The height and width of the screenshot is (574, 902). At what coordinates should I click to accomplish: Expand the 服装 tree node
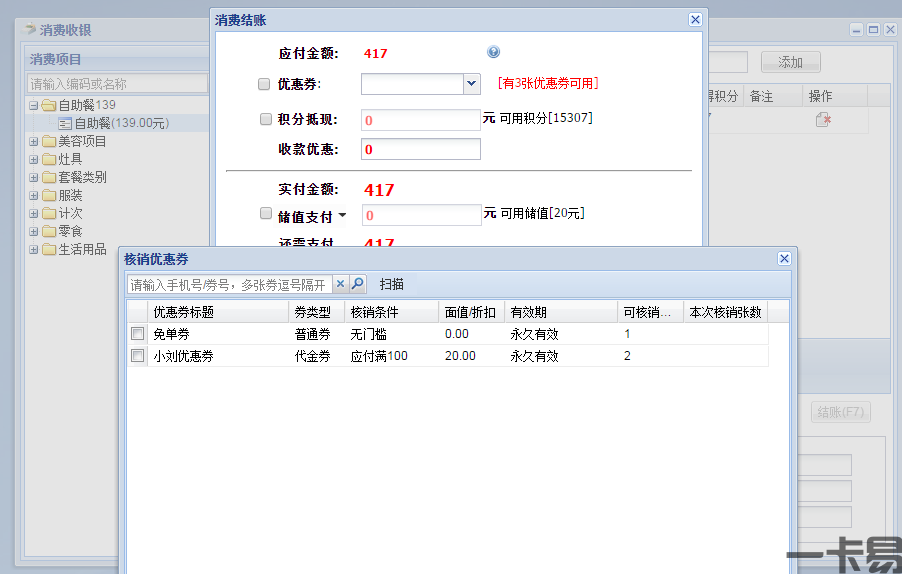[33, 196]
